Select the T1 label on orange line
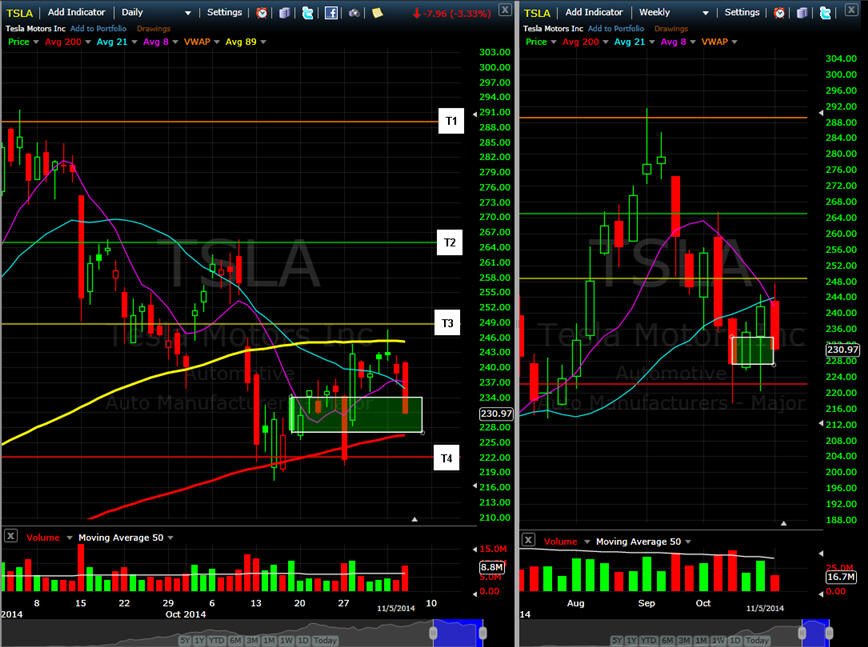 point(451,121)
